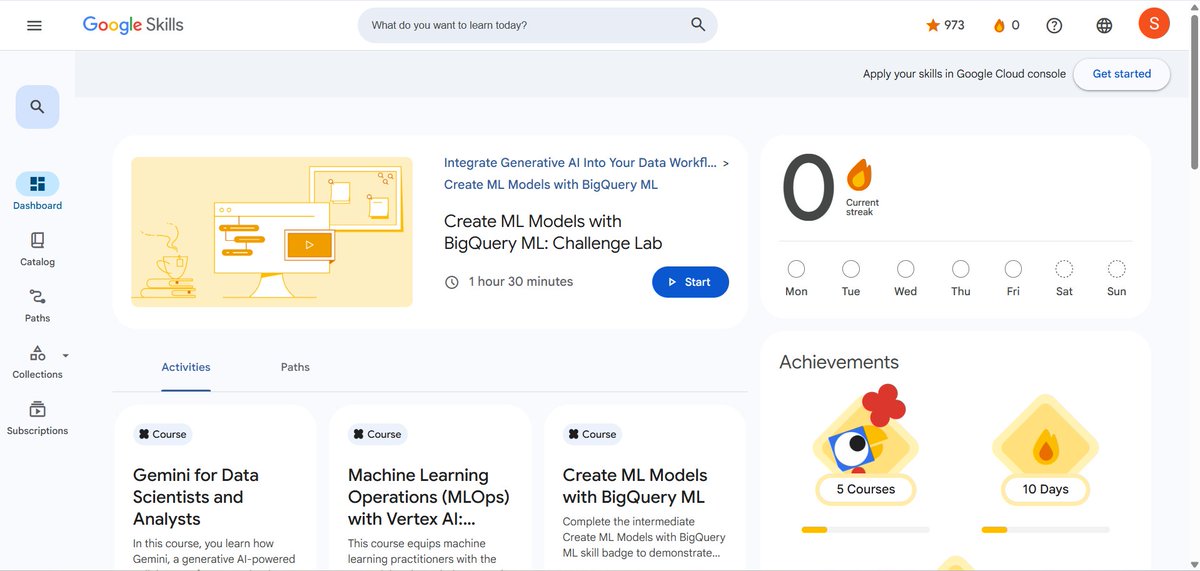1200x571 pixels.
Task: Select the Mon streak day circle
Action: [796, 269]
